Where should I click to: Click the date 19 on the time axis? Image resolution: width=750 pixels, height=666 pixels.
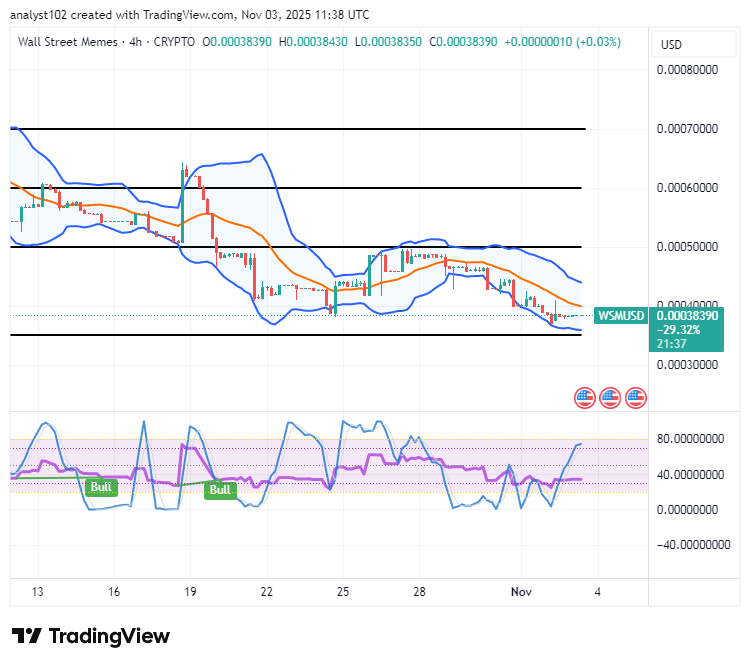point(190,592)
